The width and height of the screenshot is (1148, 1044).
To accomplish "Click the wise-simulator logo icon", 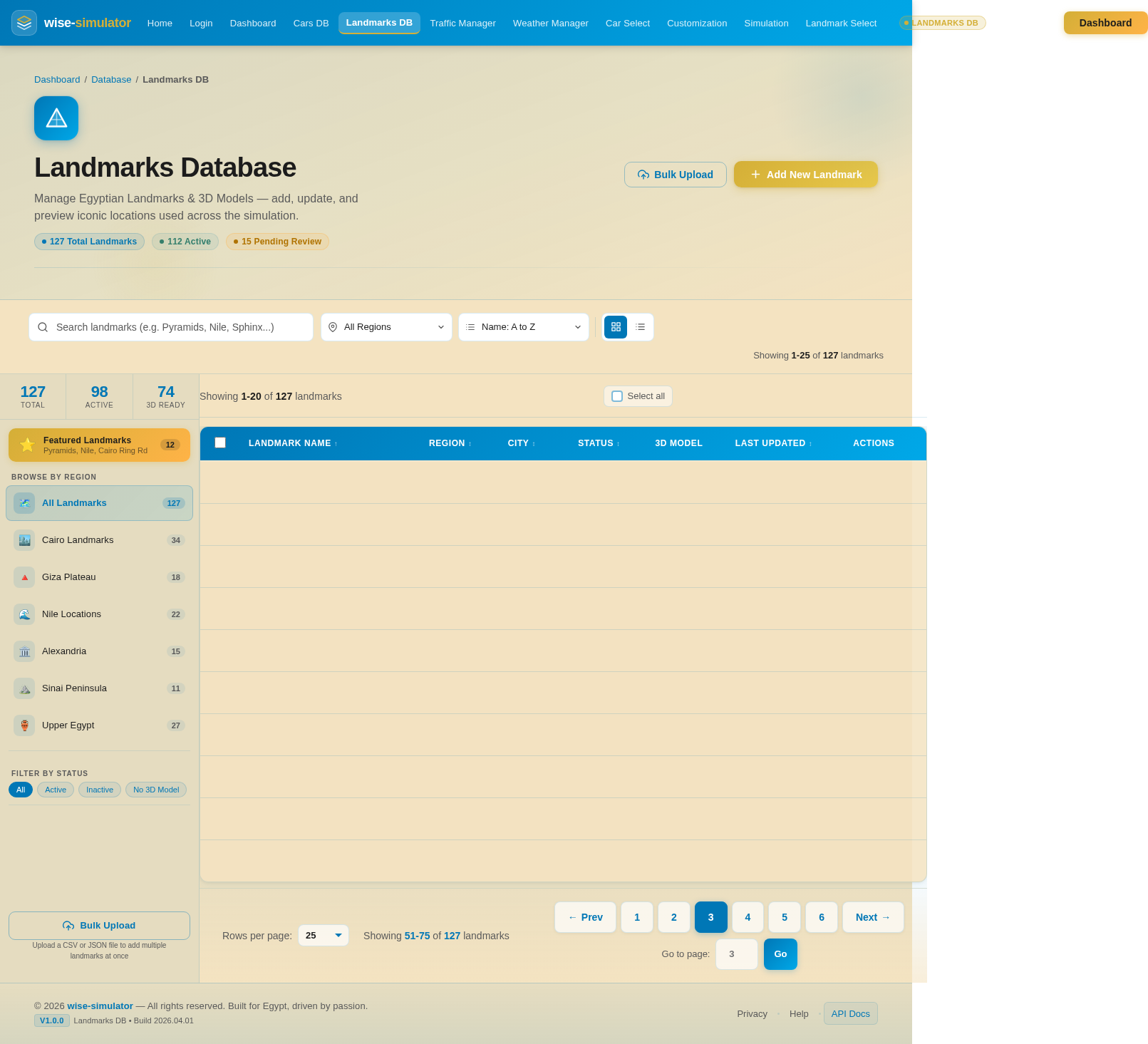I will pos(24,22).
